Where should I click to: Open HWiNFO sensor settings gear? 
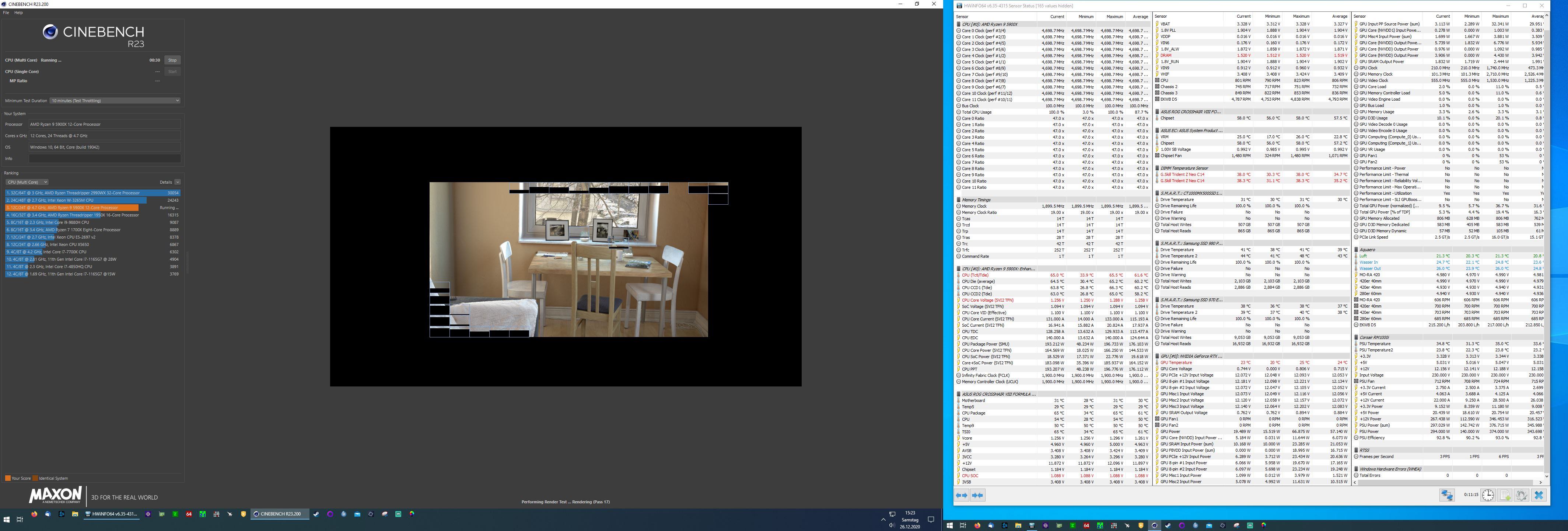point(1522,495)
